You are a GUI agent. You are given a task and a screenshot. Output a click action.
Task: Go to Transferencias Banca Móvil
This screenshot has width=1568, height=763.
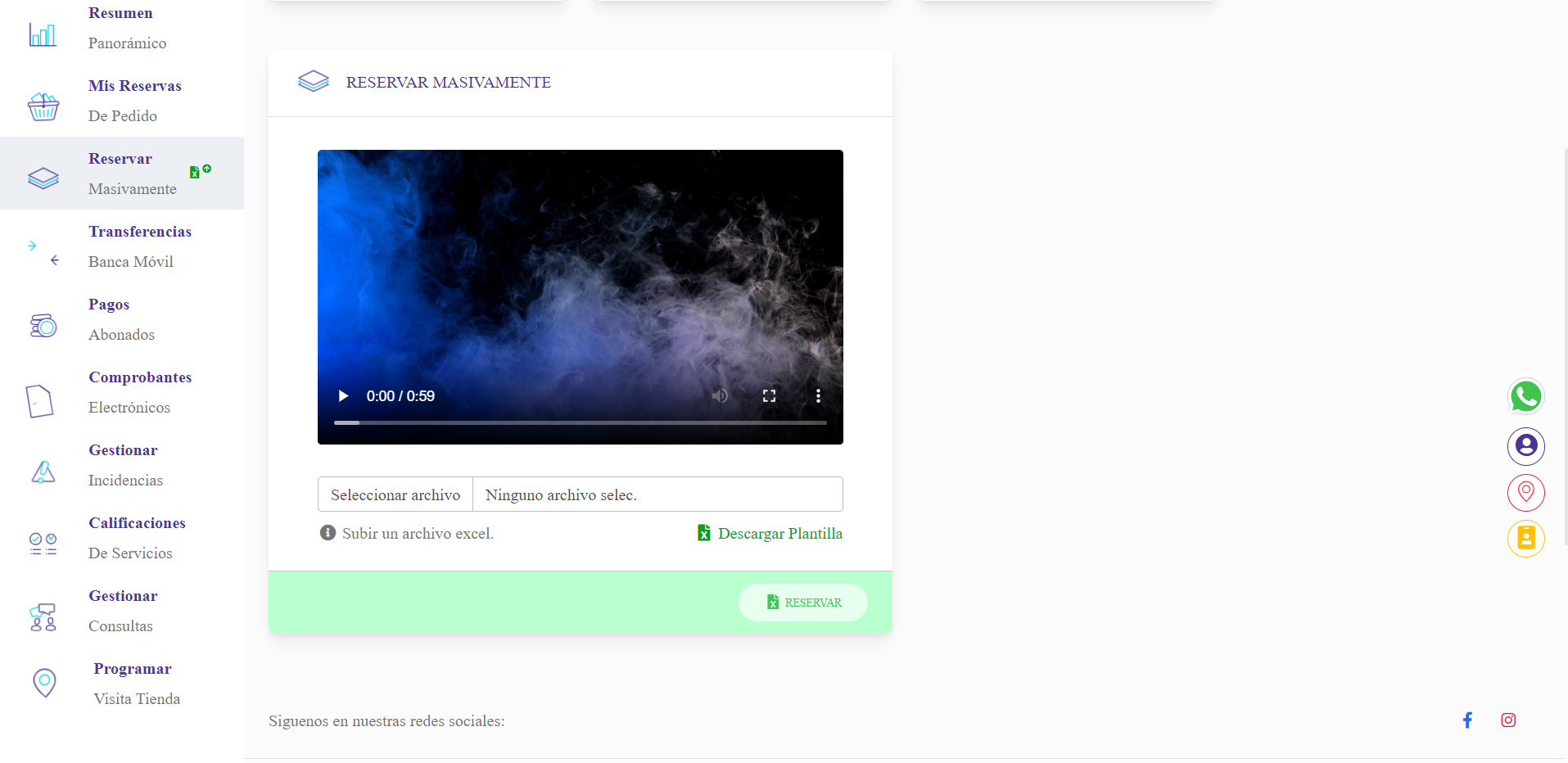(139, 246)
